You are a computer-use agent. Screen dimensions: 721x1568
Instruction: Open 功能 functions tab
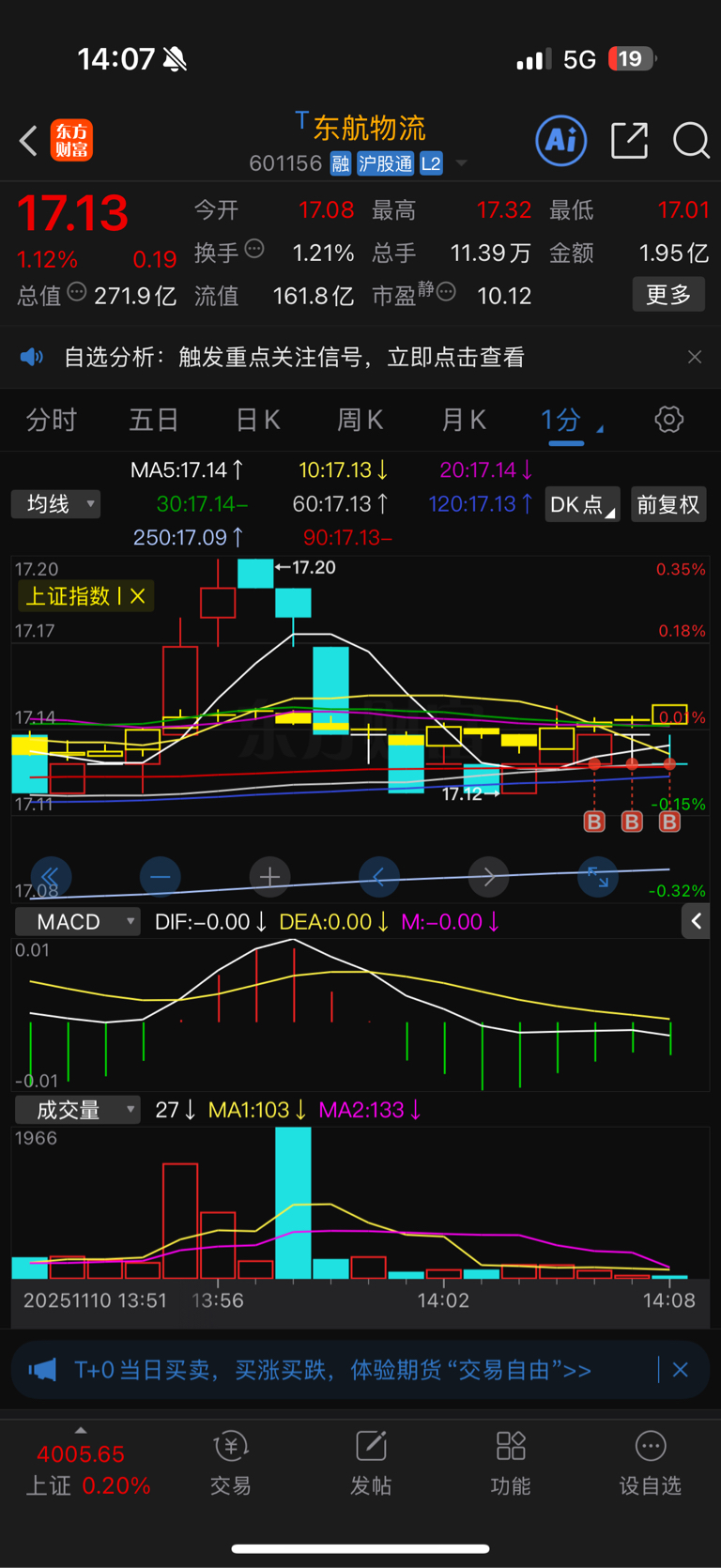tap(511, 1465)
